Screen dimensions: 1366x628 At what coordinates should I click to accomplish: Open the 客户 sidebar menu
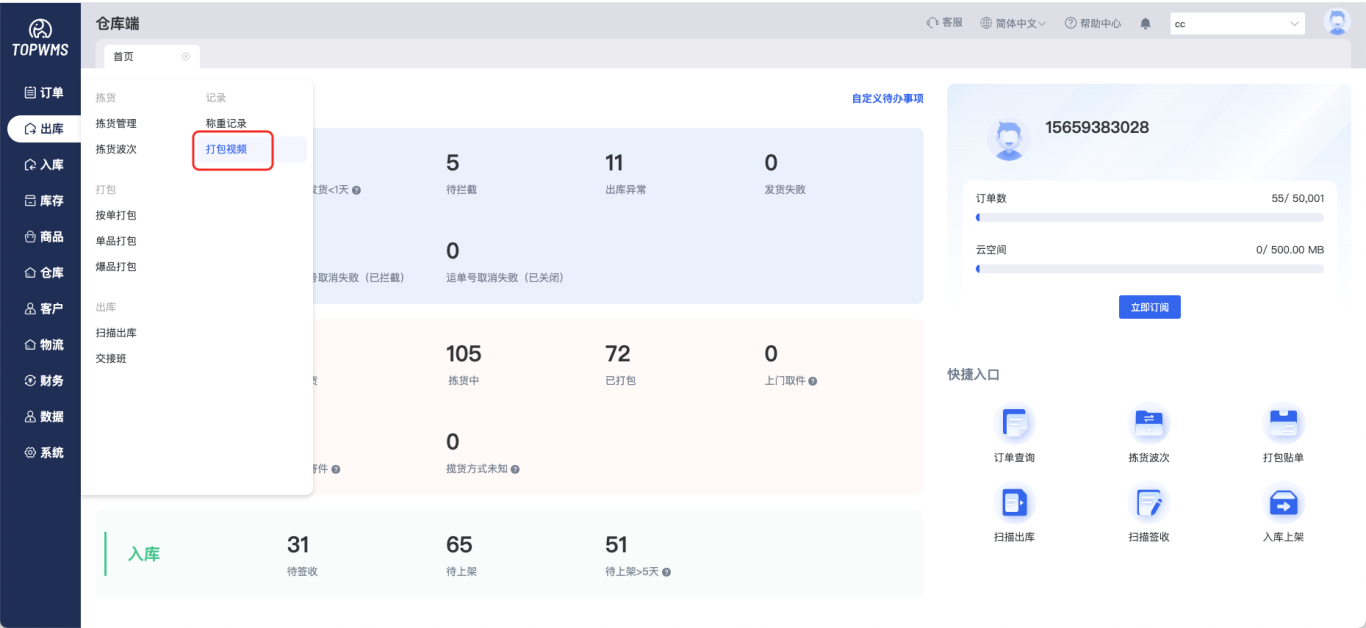tap(44, 309)
